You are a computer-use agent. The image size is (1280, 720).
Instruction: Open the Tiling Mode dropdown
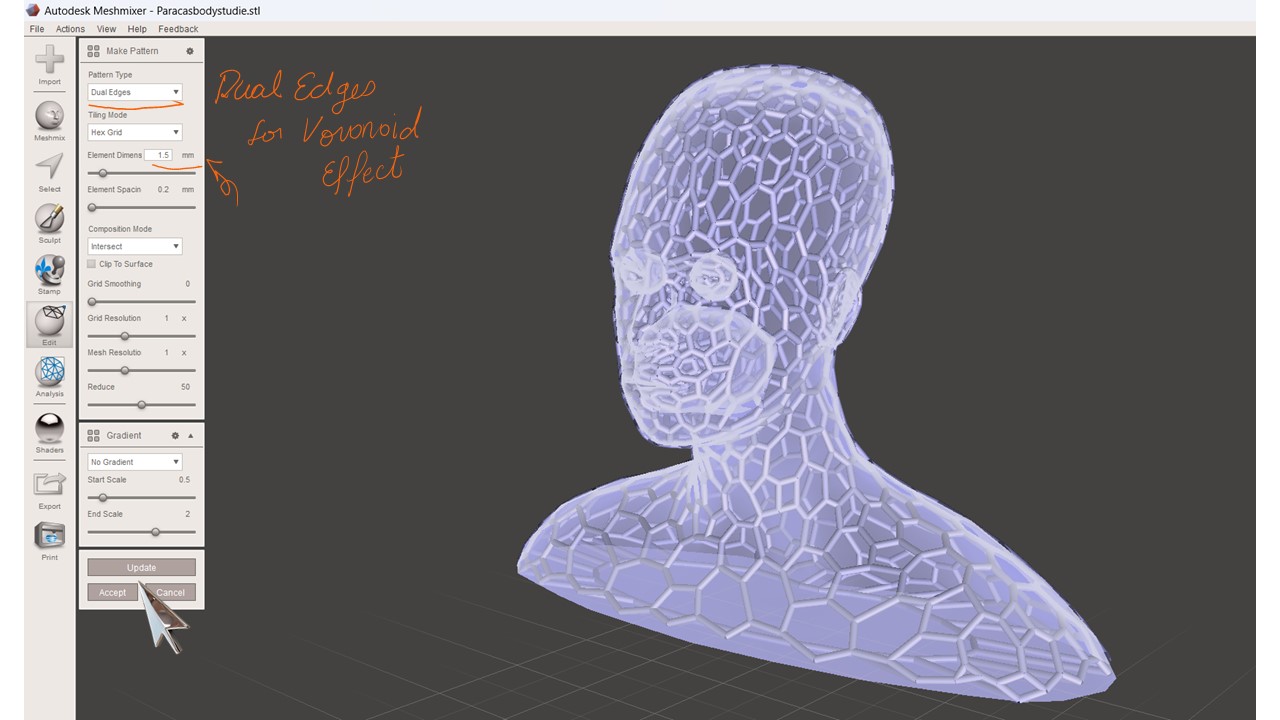tap(135, 132)
